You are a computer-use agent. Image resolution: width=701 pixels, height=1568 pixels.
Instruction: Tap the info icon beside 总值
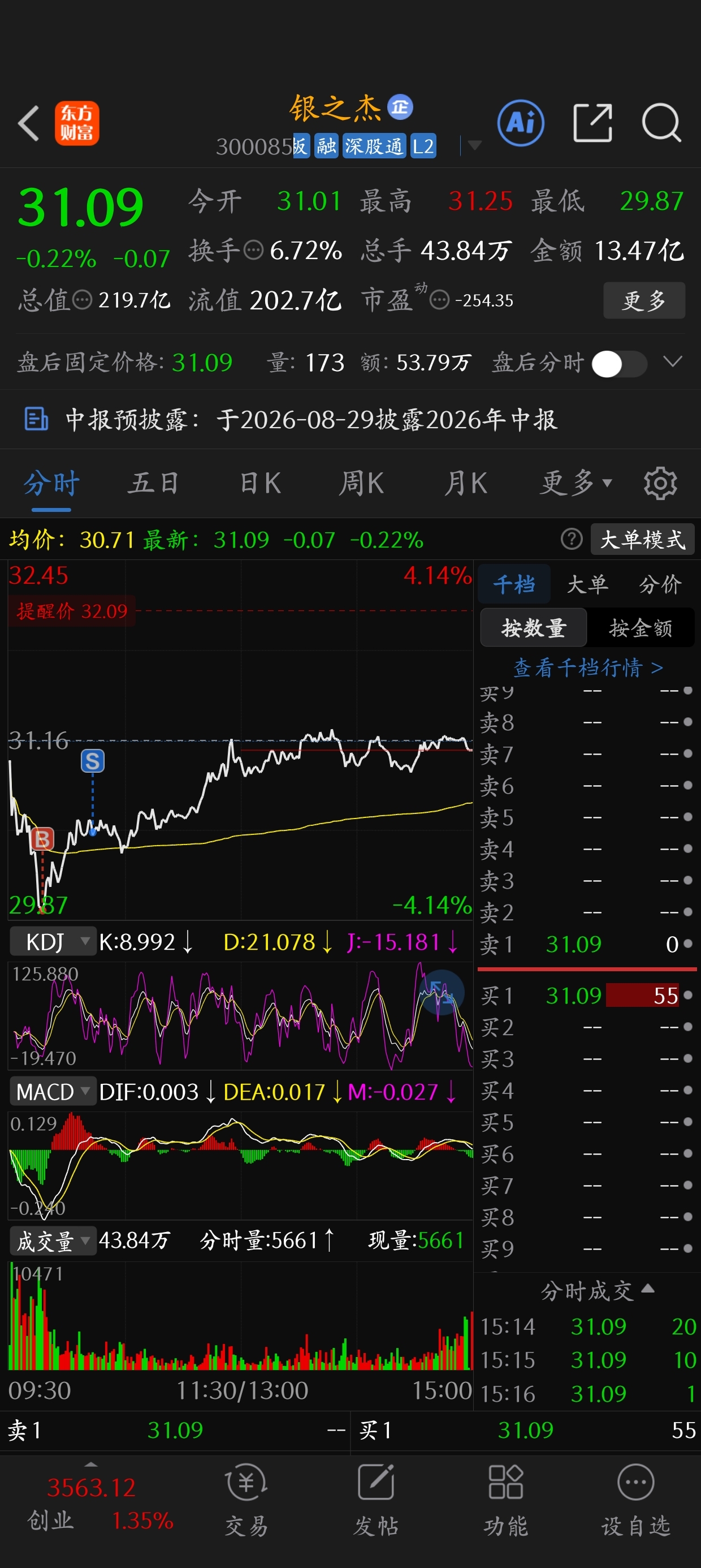pyautogui.click(x=82, y=299)
